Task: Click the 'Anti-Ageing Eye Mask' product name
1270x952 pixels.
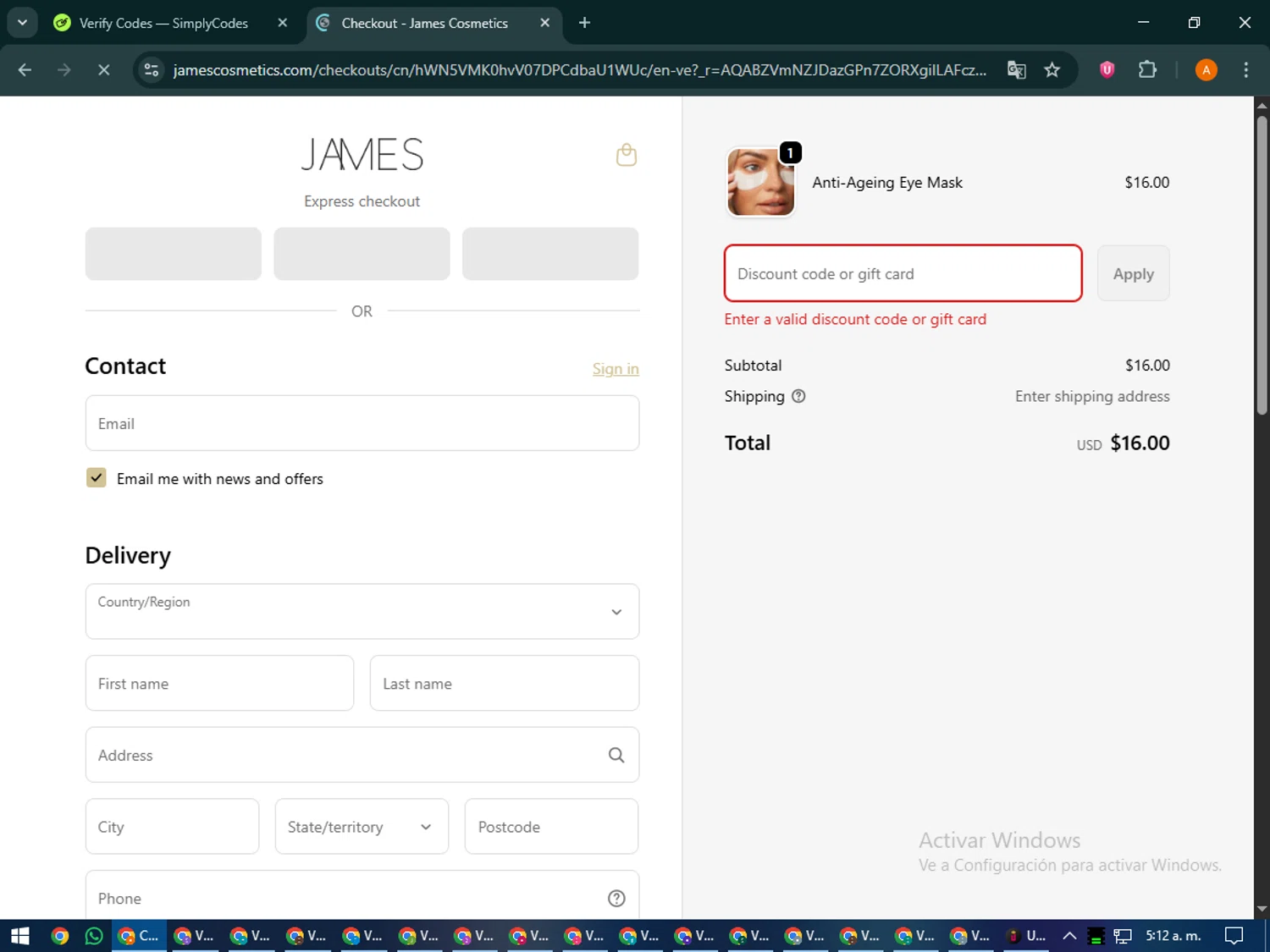Action: pyautogui.click(x=887, y=183)
